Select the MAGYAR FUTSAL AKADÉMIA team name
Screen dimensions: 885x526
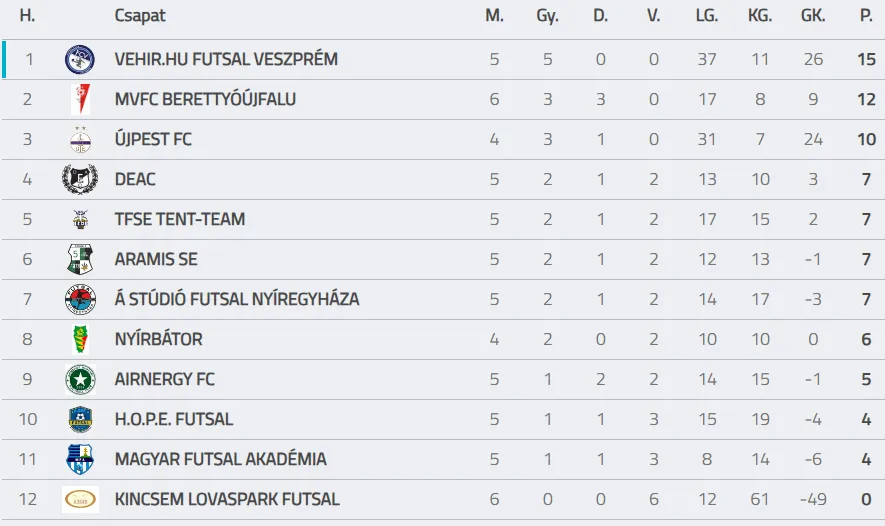[220, 459]
